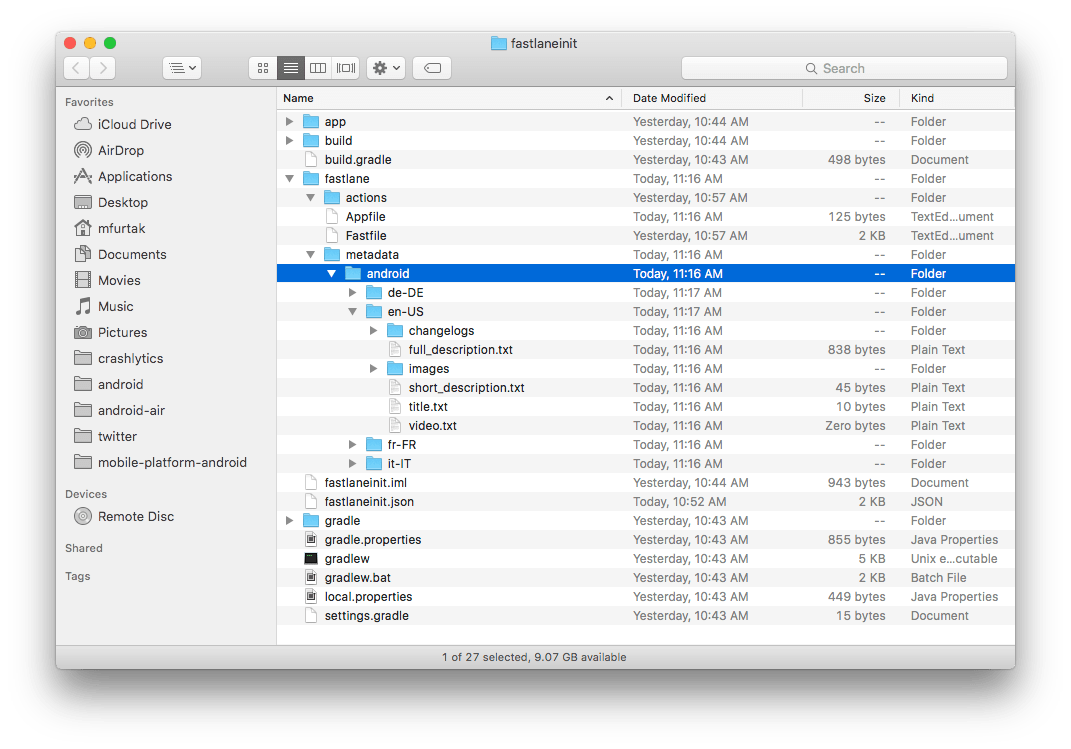Click the Date Modified column header

coord(672,98)
